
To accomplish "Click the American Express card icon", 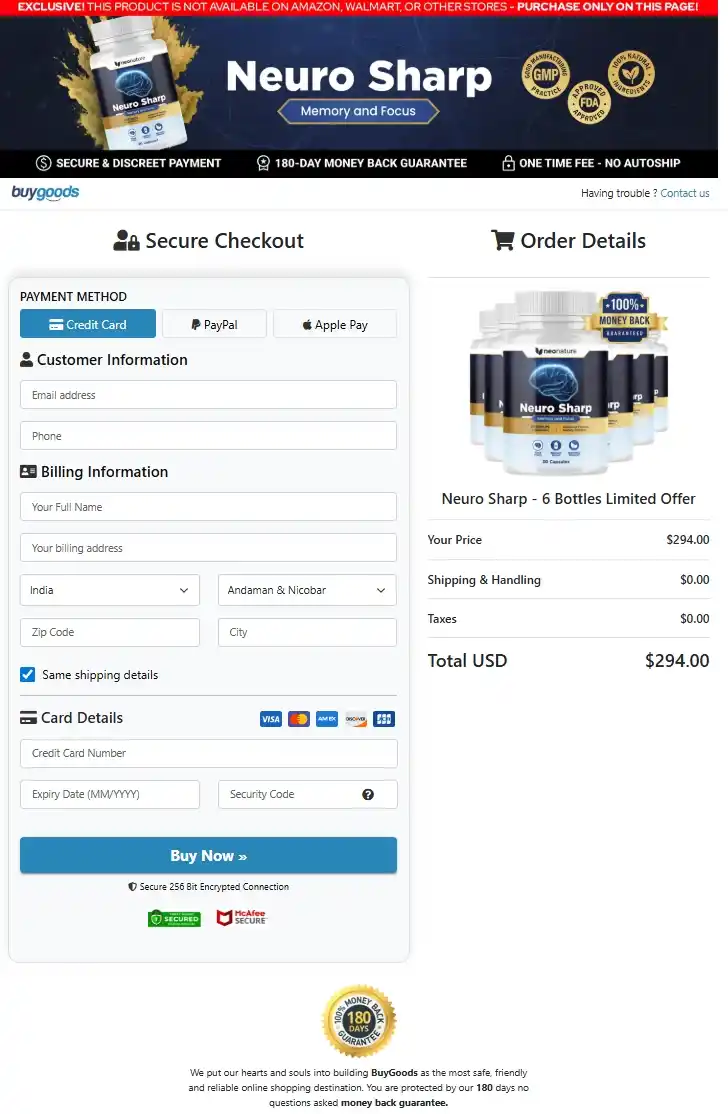I will tap(326, 718).
